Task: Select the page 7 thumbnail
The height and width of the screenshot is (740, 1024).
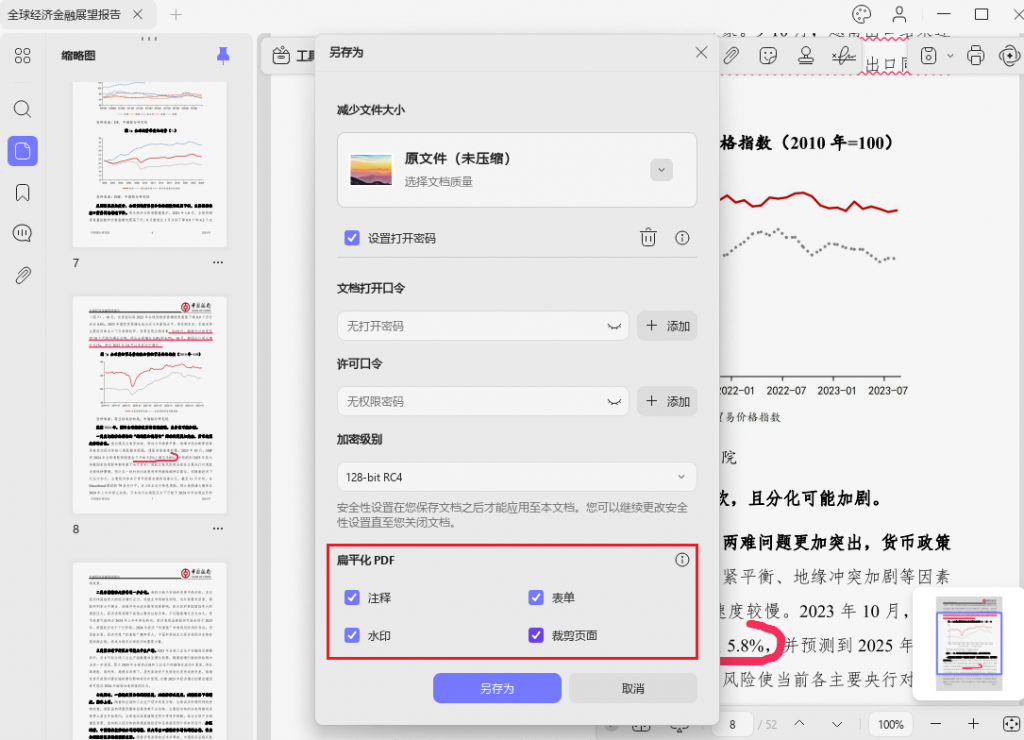Action: click(150, 164)
